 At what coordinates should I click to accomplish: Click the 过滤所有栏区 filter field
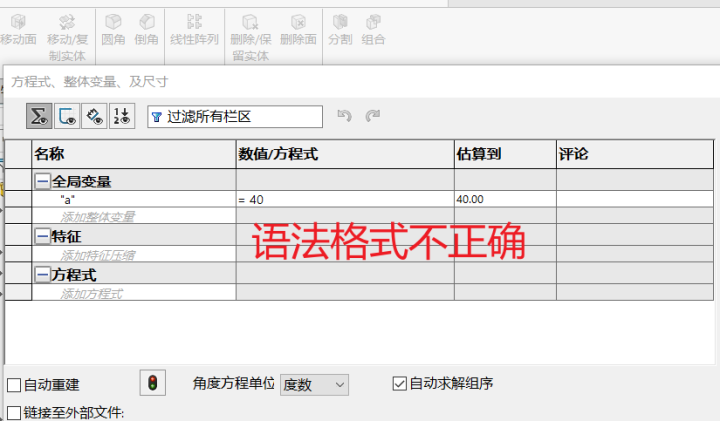pyautogui.click(x=235, y=117)
